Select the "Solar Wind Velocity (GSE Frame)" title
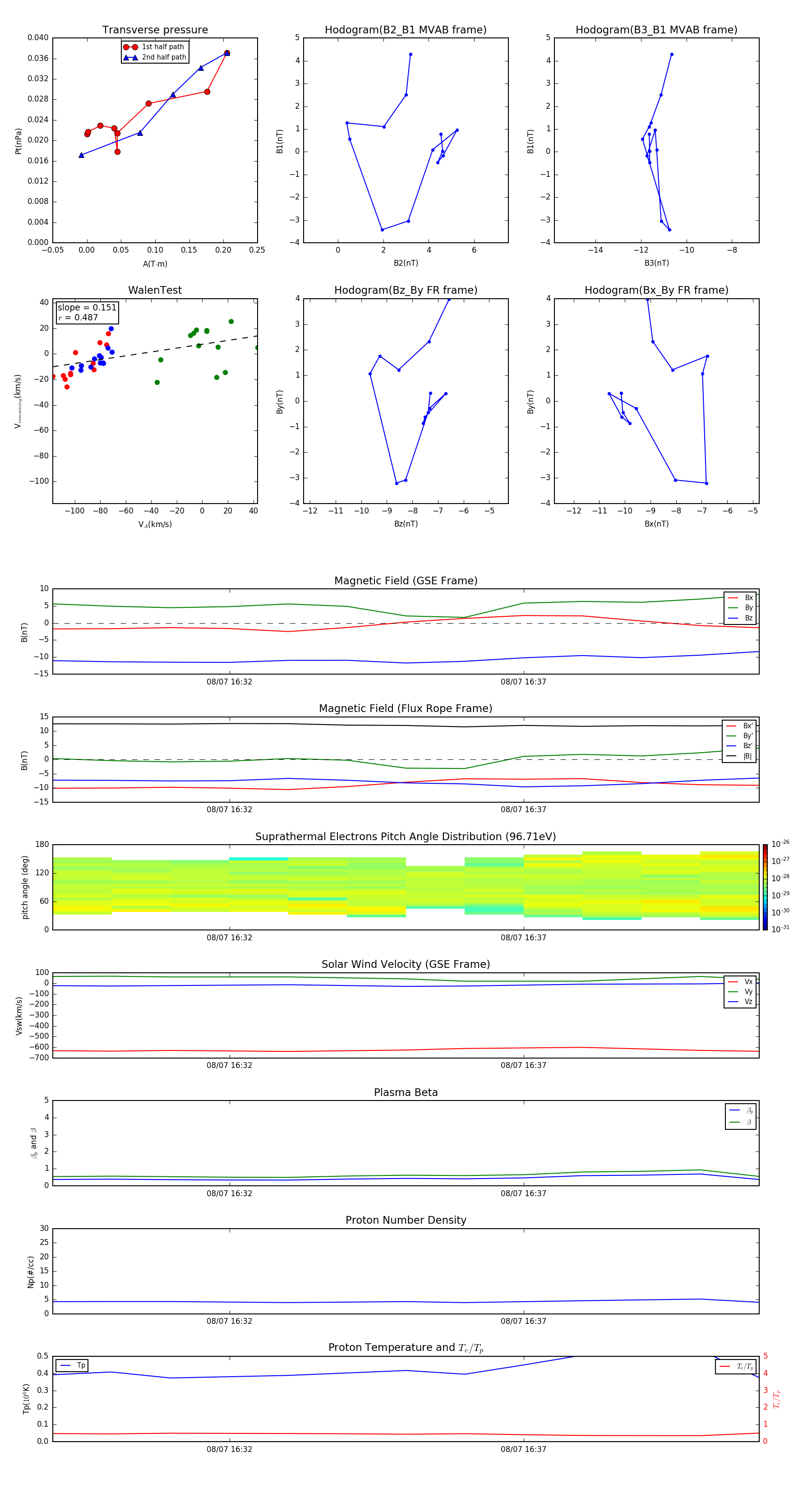 pos(406,965)
